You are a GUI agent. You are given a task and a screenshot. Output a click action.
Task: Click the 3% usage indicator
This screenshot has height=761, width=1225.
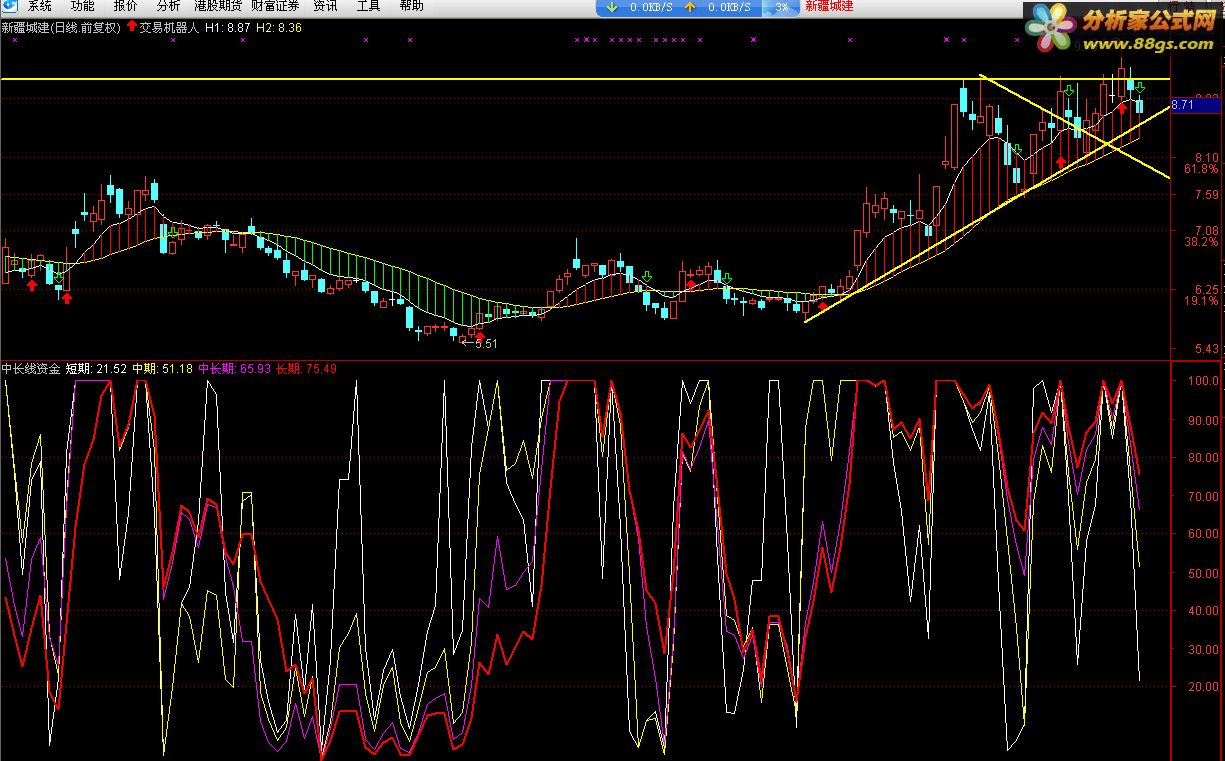click(781, 7)
